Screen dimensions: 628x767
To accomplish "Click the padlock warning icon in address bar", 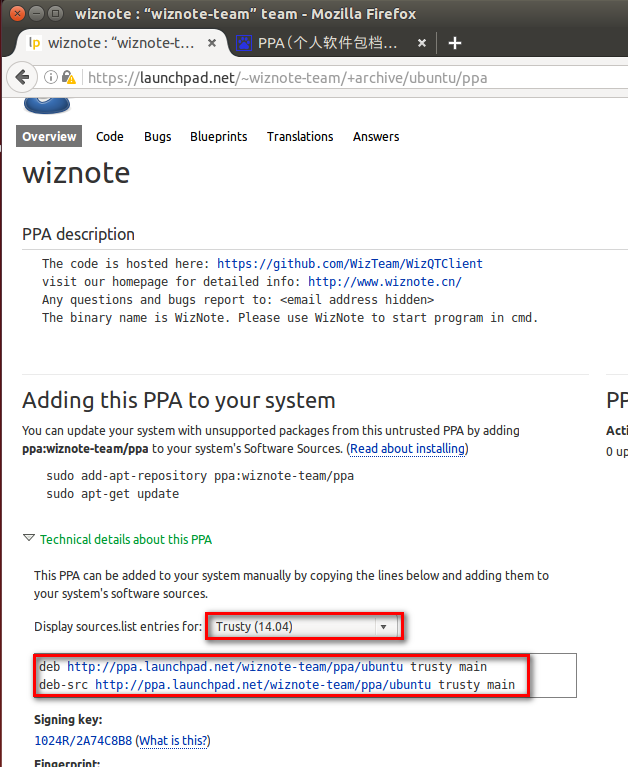I will (x=69, y=77).
